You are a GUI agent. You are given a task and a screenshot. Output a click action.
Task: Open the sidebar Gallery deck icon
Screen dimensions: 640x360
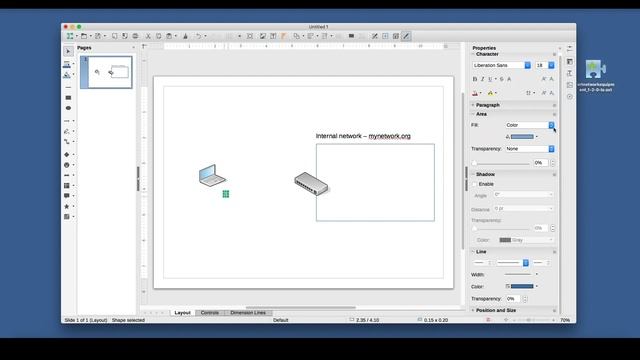tap(570, 85)
